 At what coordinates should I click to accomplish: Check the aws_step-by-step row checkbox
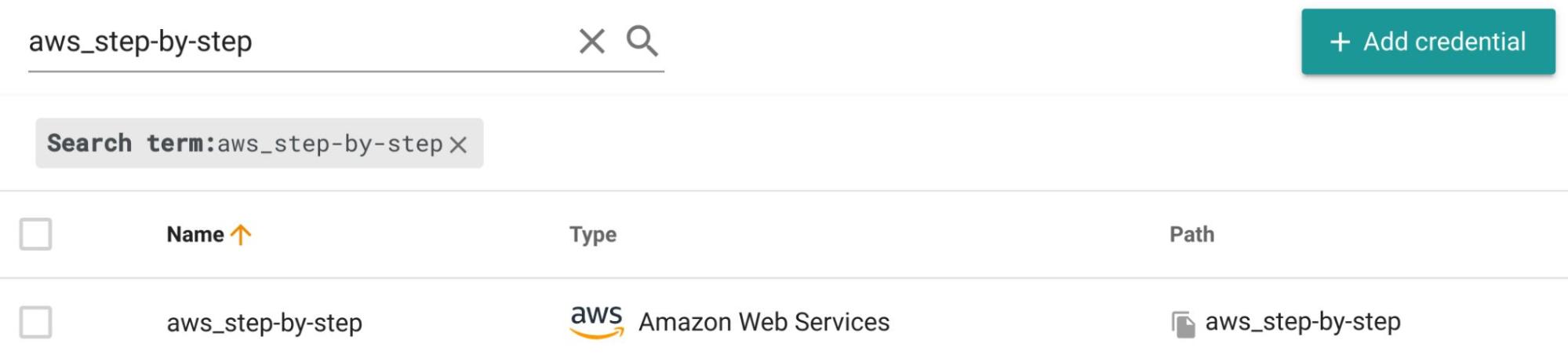pos(35,322)
